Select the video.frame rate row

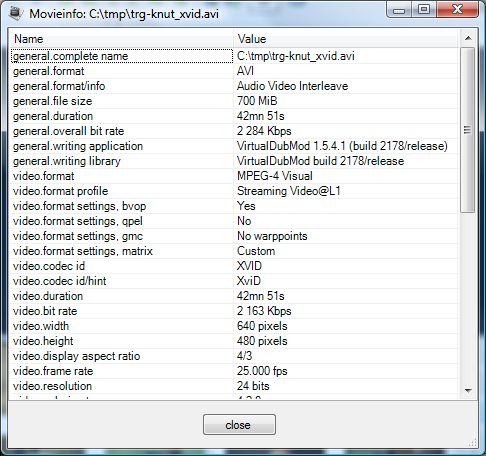tap(234, 371)
